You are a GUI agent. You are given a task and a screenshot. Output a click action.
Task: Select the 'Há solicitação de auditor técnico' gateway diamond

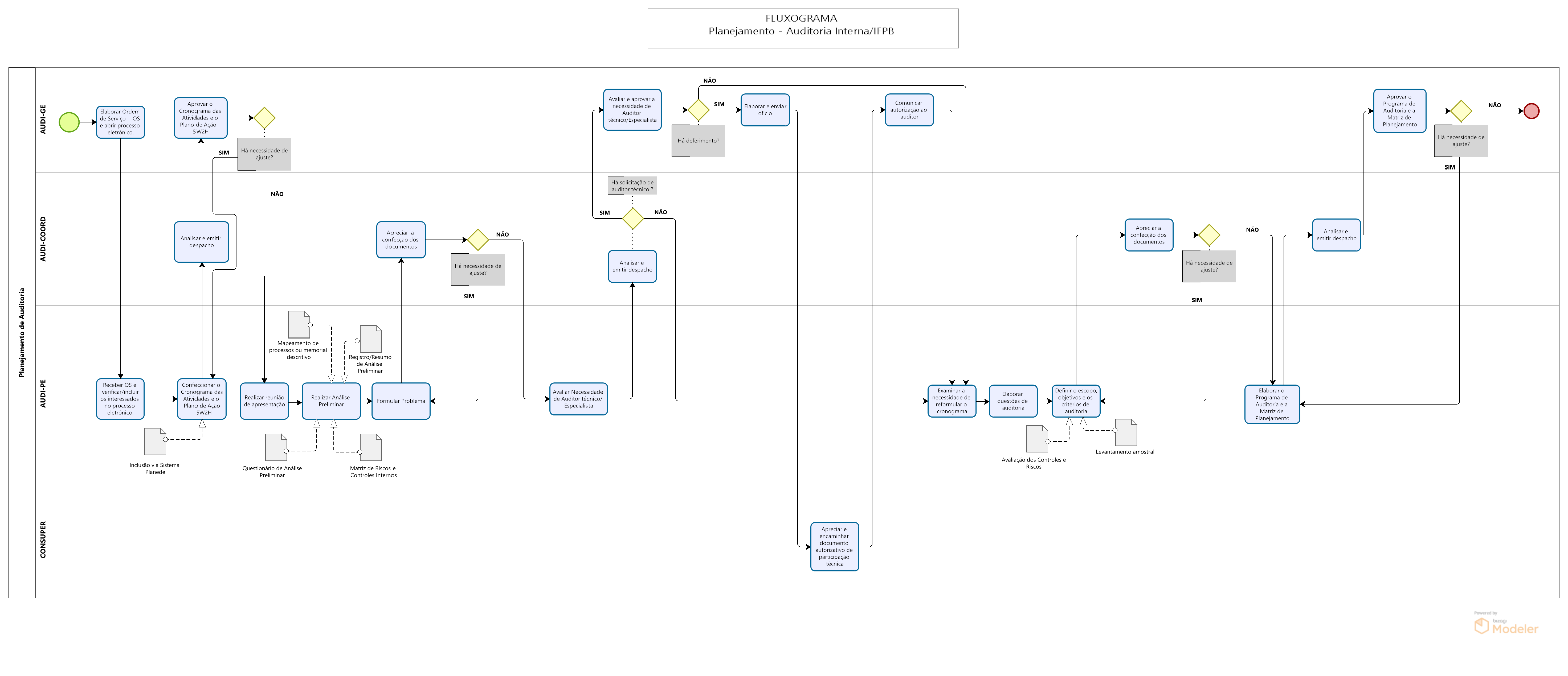pos(633,218)
